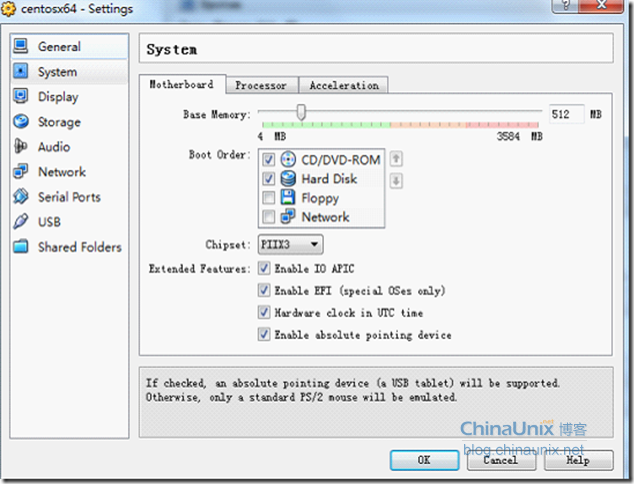This screenshot has width=634, height=484.
Task: Click the Help button
Action: pyautogui.click(x=578, y=460)
